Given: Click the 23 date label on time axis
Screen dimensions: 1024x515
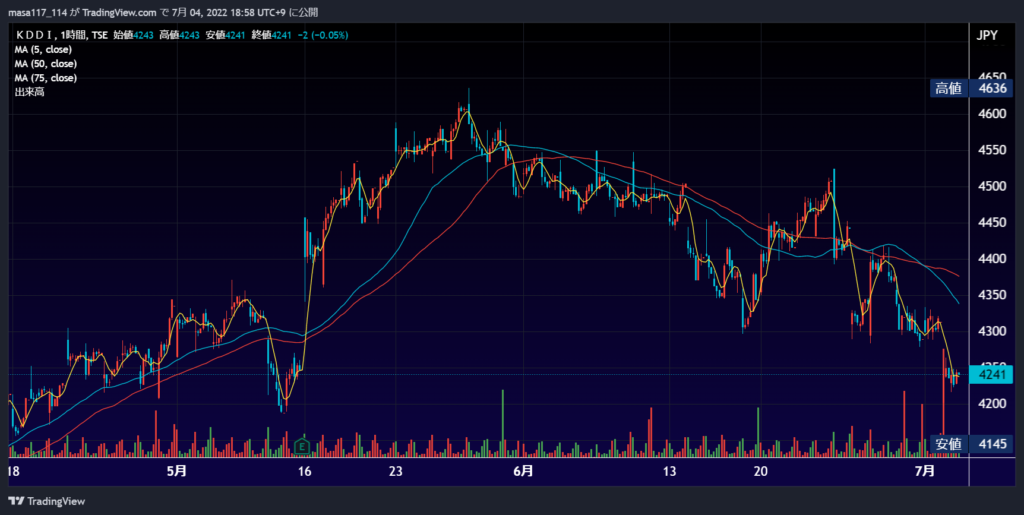Looking at the screenshot, I should click(396, 471).
